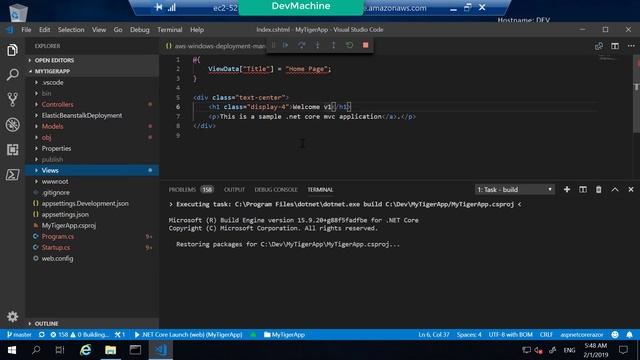Click Ln 6, Col 37 in status bar

click(x=433, y=335)
